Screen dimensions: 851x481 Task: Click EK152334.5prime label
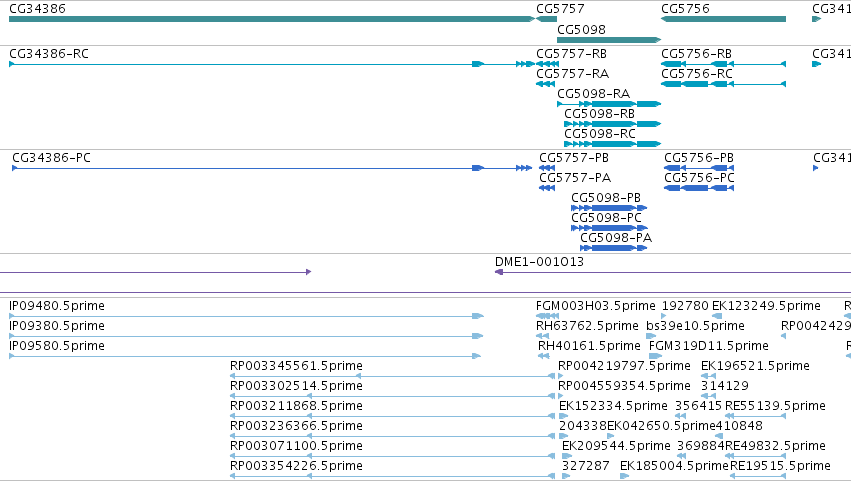click(x=613, y=407)
